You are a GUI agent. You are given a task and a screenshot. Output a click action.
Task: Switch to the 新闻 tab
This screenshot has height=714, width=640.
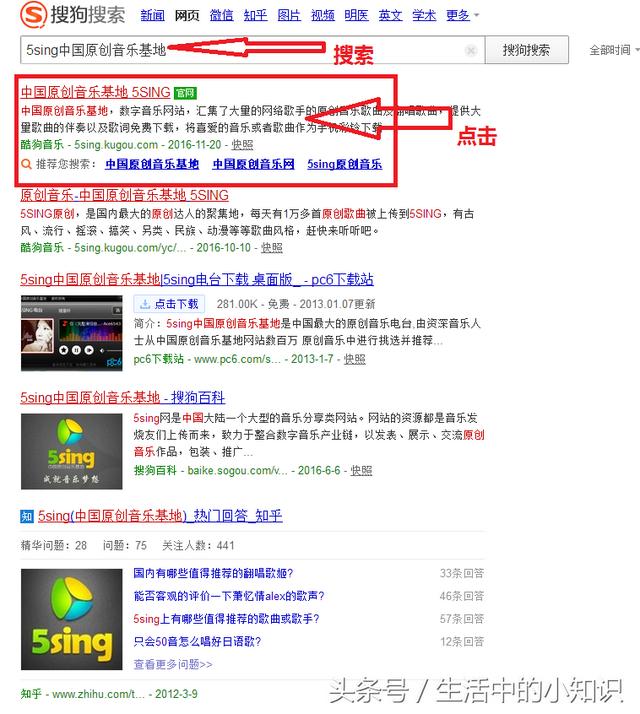point(152,15)
